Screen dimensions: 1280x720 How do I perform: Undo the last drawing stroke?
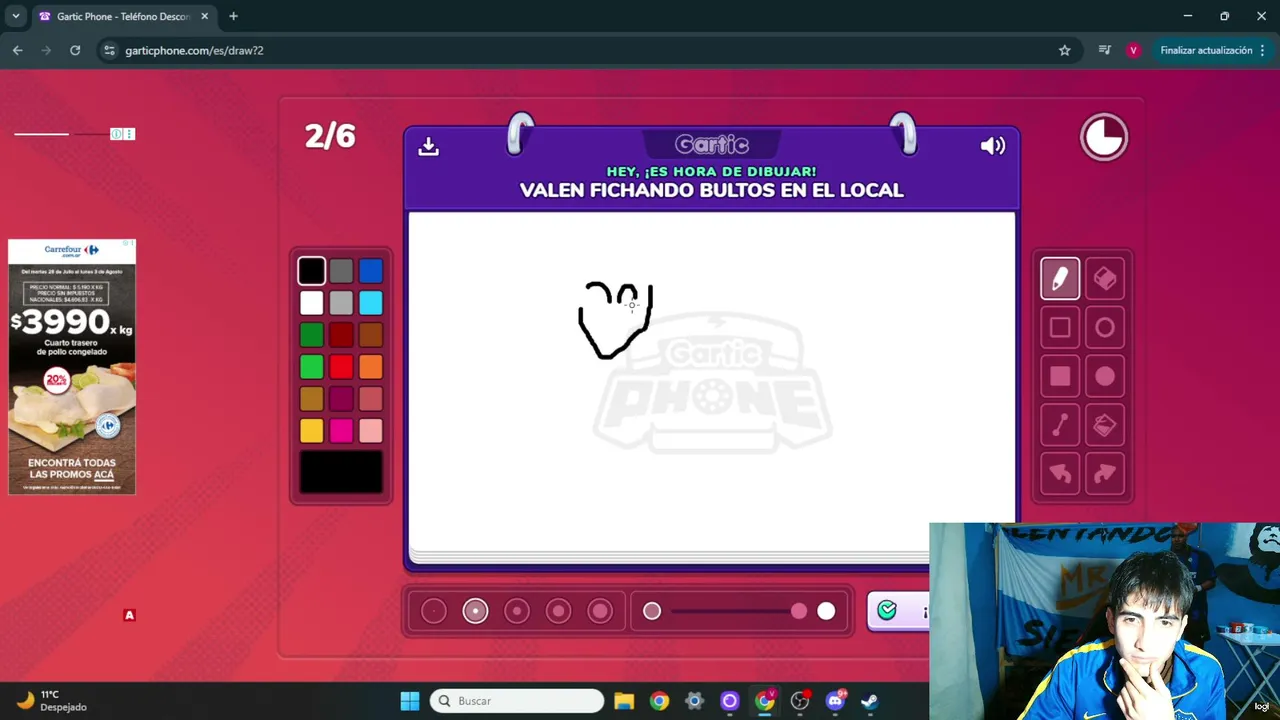[1060, 474]
